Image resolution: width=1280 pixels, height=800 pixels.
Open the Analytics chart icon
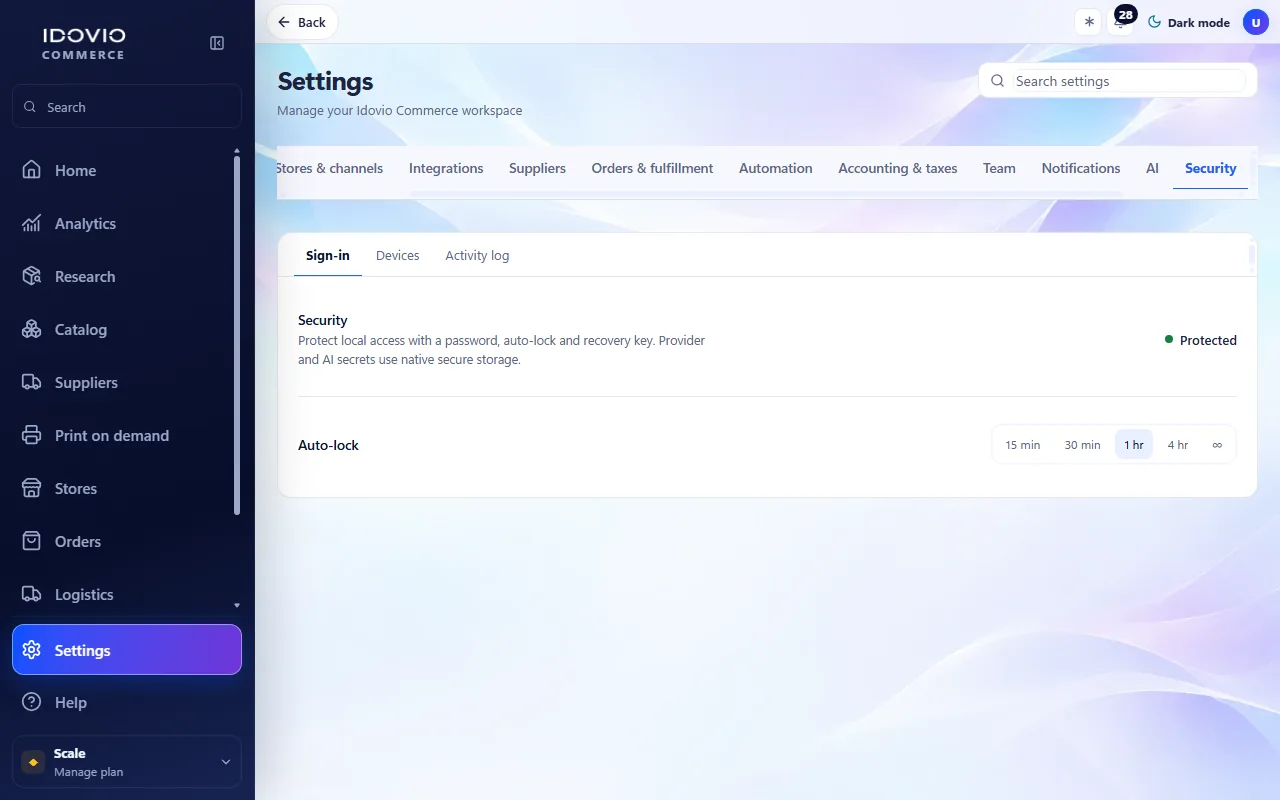pos(32,223)
